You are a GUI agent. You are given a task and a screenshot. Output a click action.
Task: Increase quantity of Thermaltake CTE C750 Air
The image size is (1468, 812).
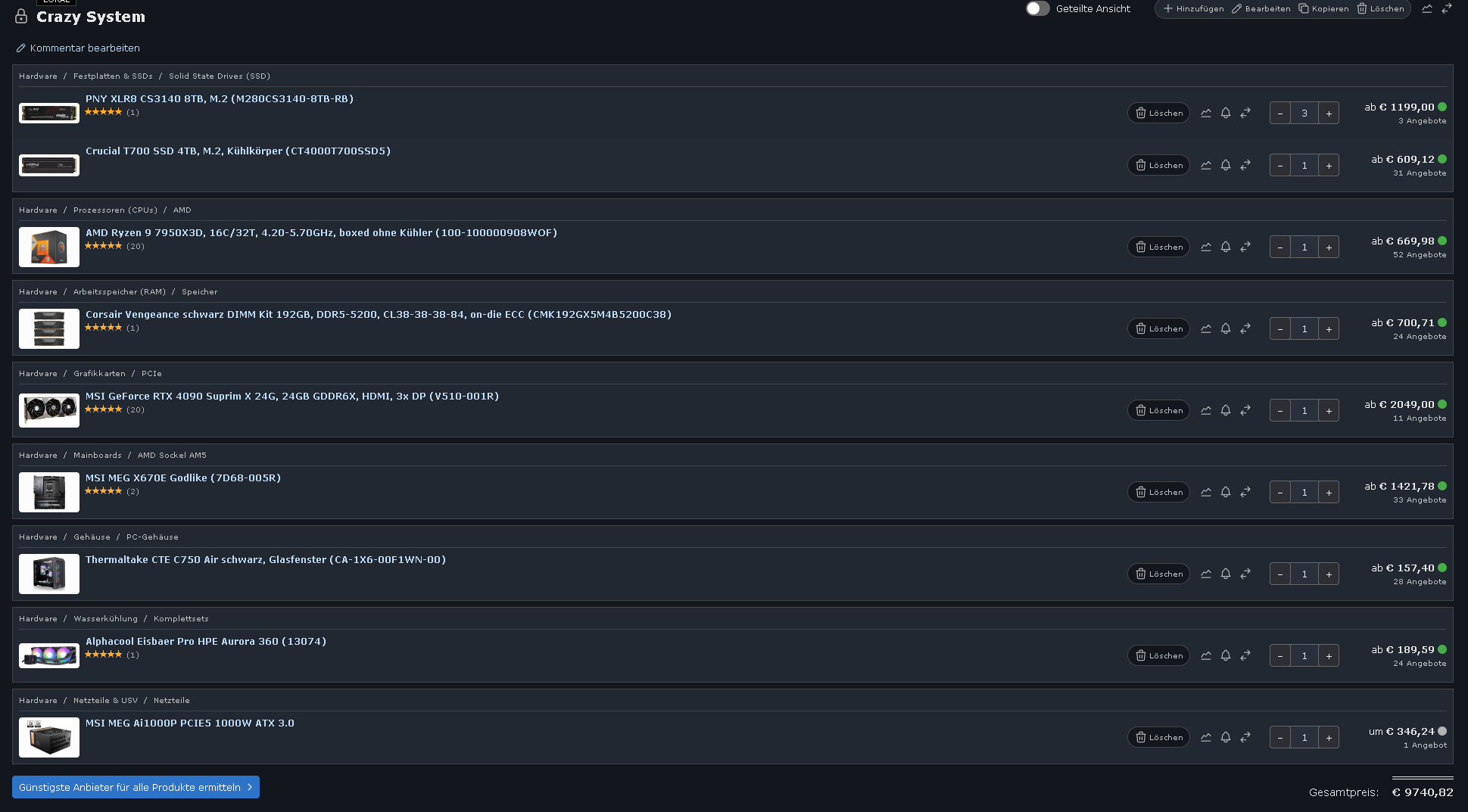tap(1329, 574)
